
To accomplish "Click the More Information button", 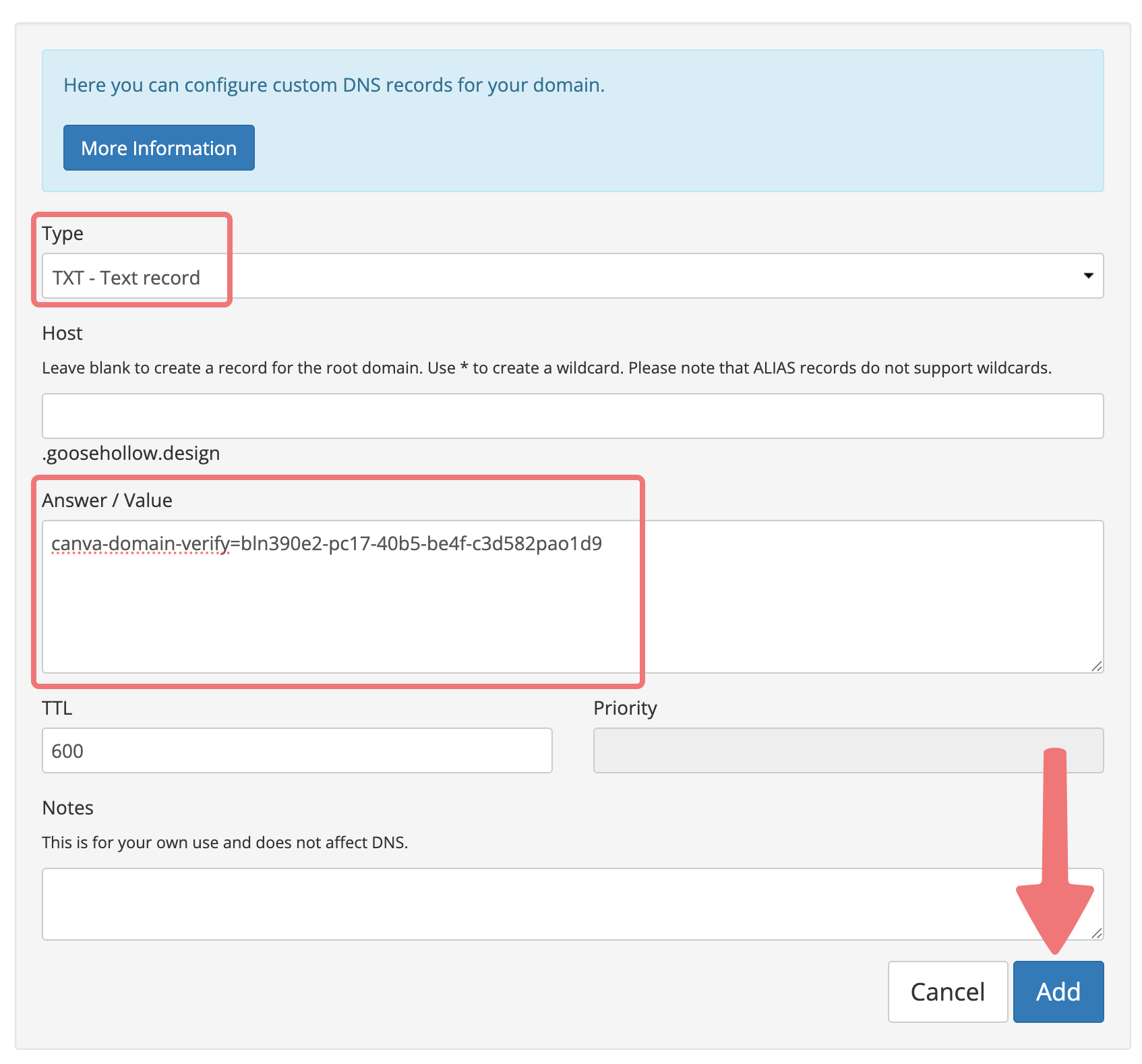I will (158, 148).
